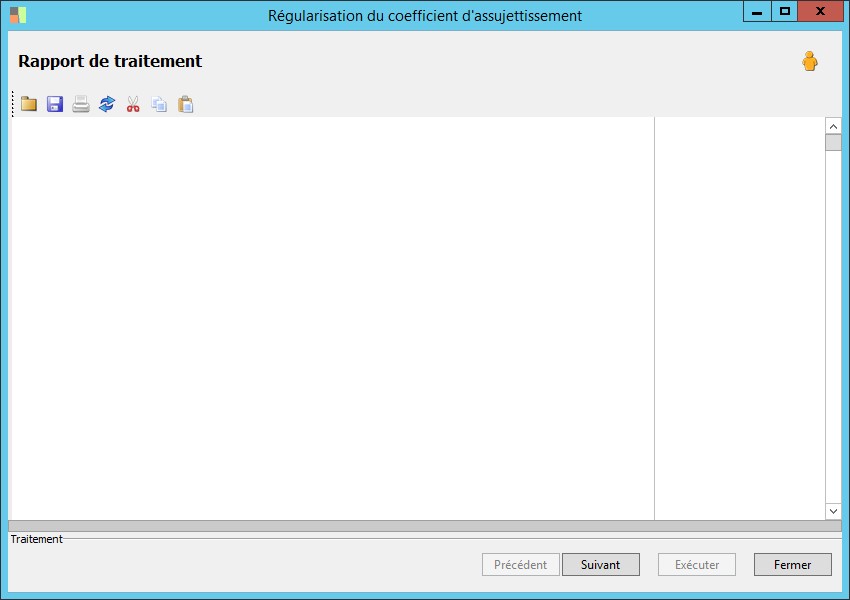The image size is (850, 600).
Task: Cut selection with the scissors icon
Action: click(133, 104)
